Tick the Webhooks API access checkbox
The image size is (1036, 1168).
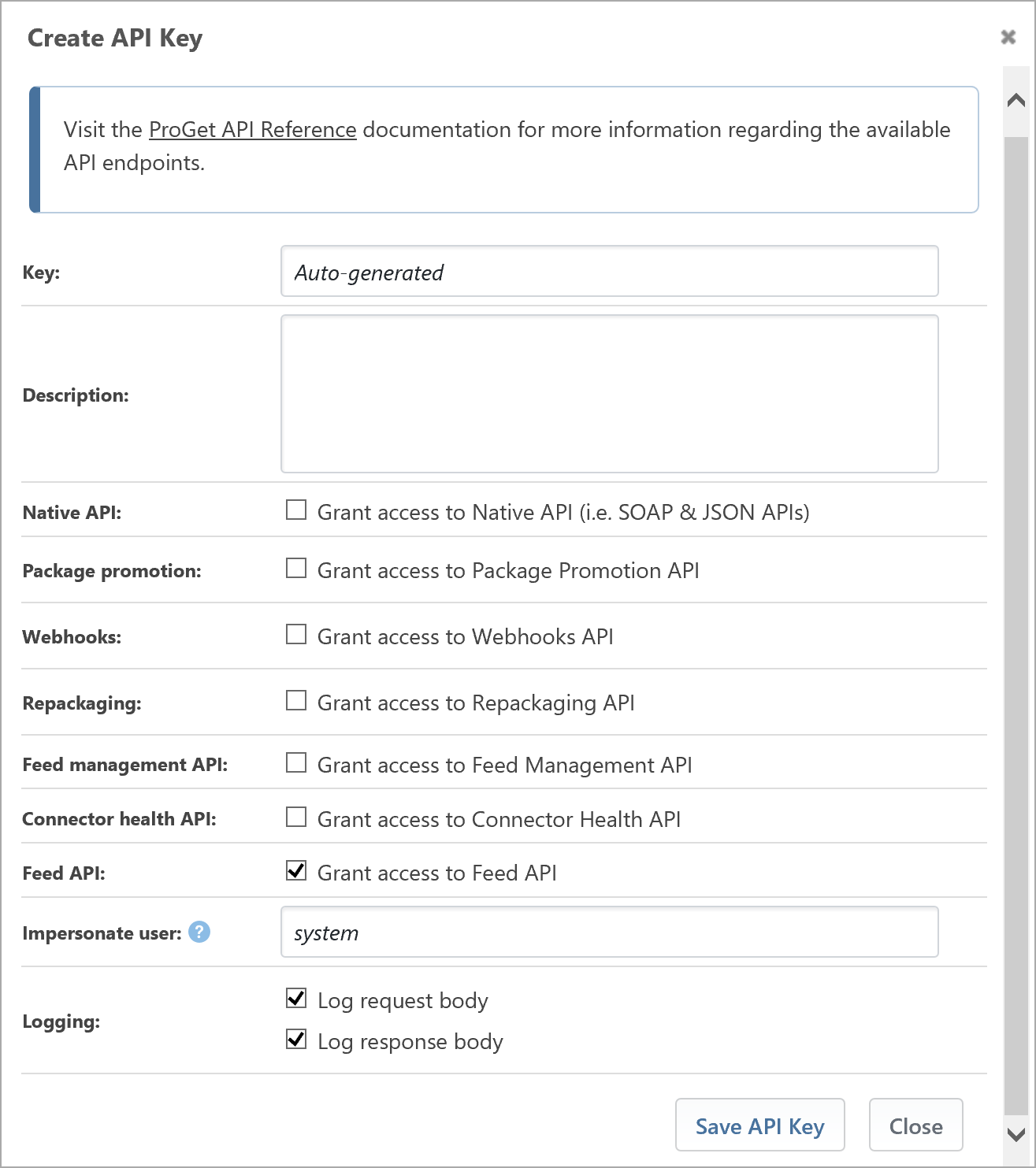[x=296, y=634]
